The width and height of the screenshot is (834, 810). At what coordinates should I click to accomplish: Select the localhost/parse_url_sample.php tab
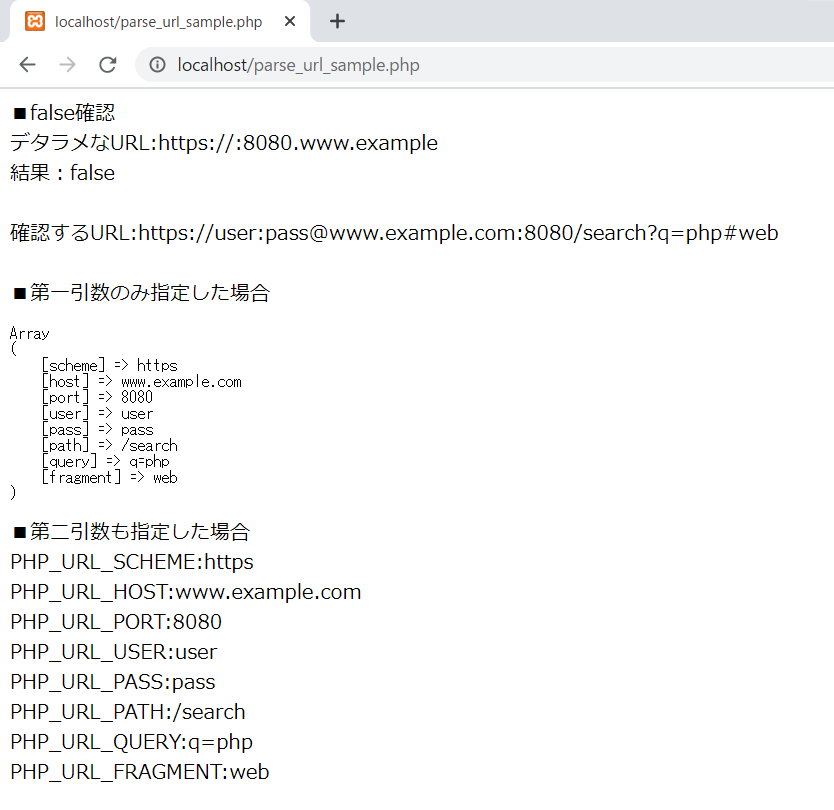[x=159, y=21]
